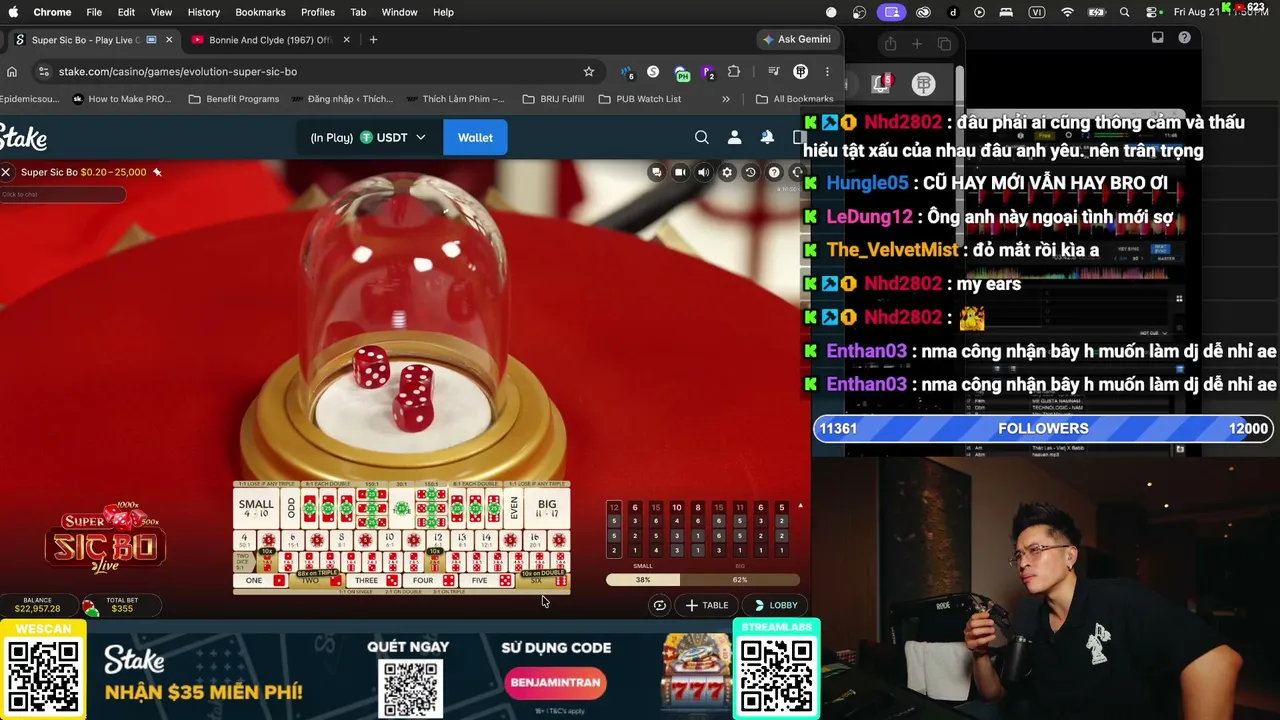Bet on single number FOUR
The image size is (1280, 720).
click(431, 581)
